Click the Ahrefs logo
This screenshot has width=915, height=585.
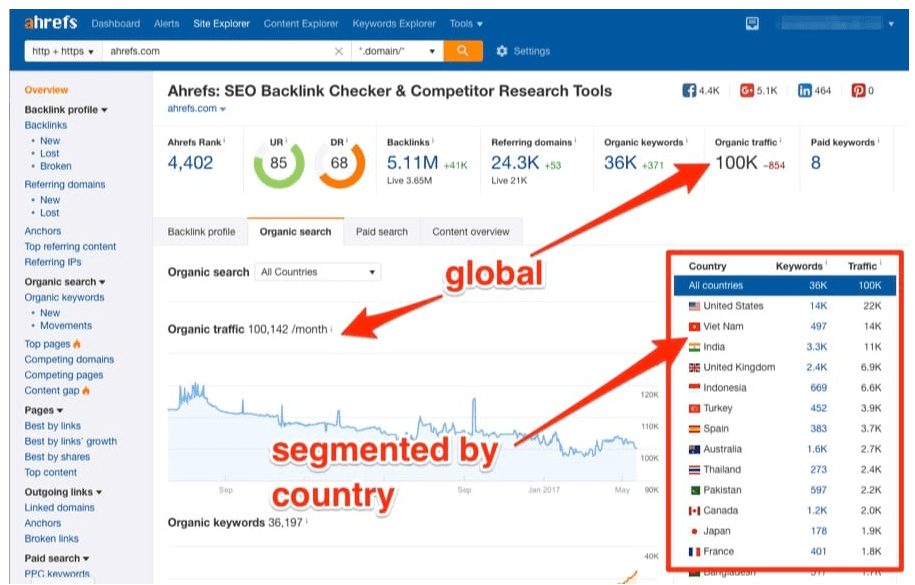click(50, 22)
